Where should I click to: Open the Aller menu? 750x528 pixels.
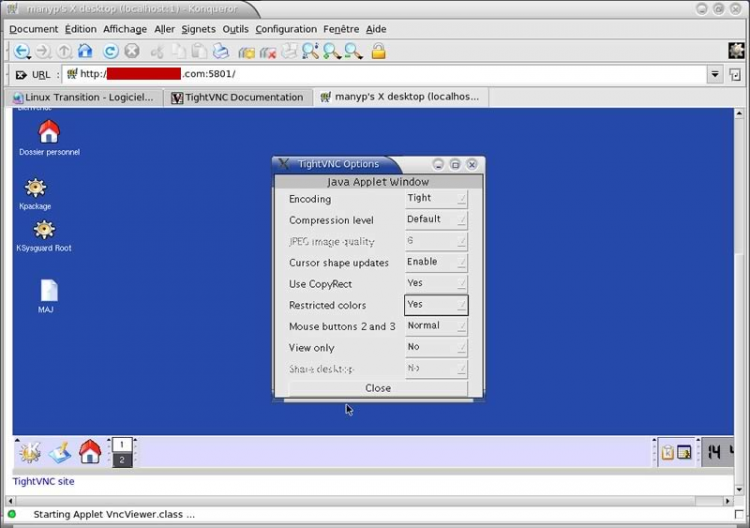coord(165,29)
